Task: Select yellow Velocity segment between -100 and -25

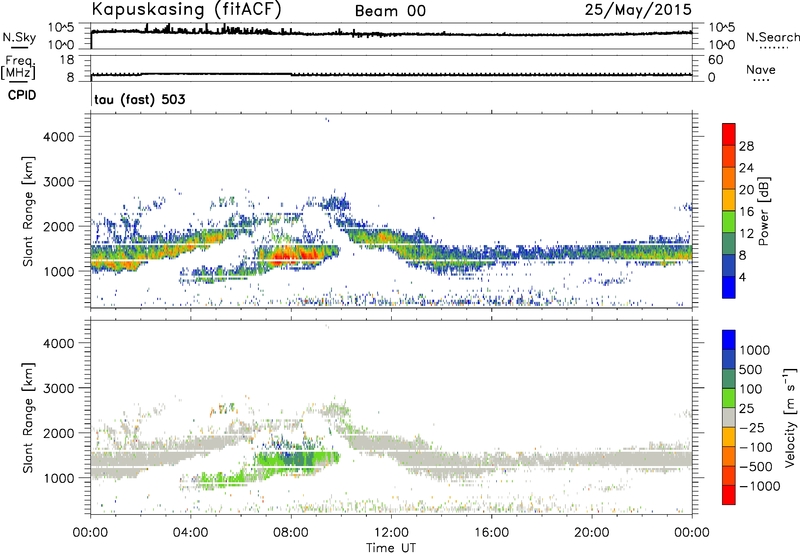Action: point(729,437)
